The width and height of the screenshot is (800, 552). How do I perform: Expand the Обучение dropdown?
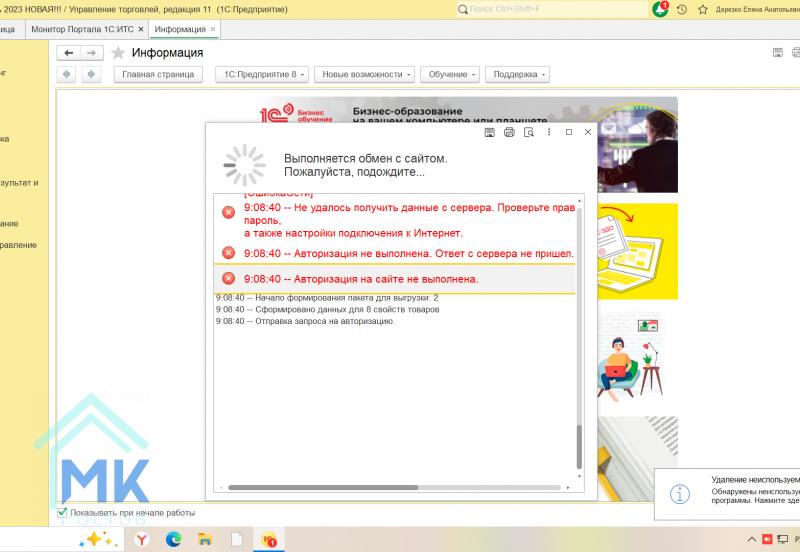pyautogui.click(x=449, y=74)
